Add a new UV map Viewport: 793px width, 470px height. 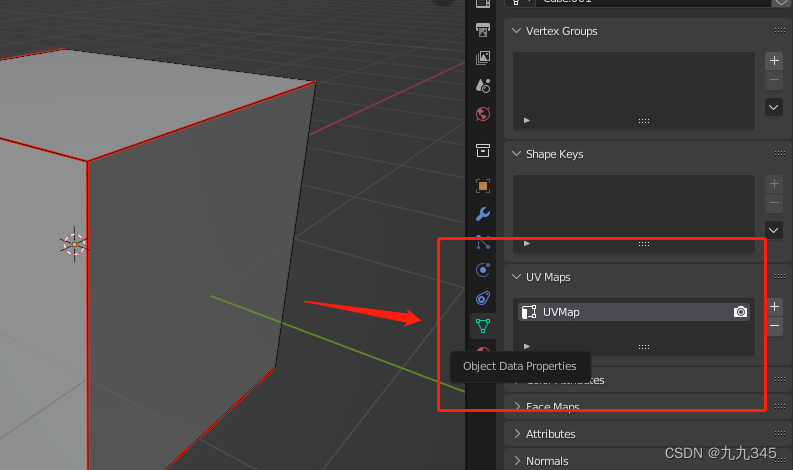tap(774, 307)
